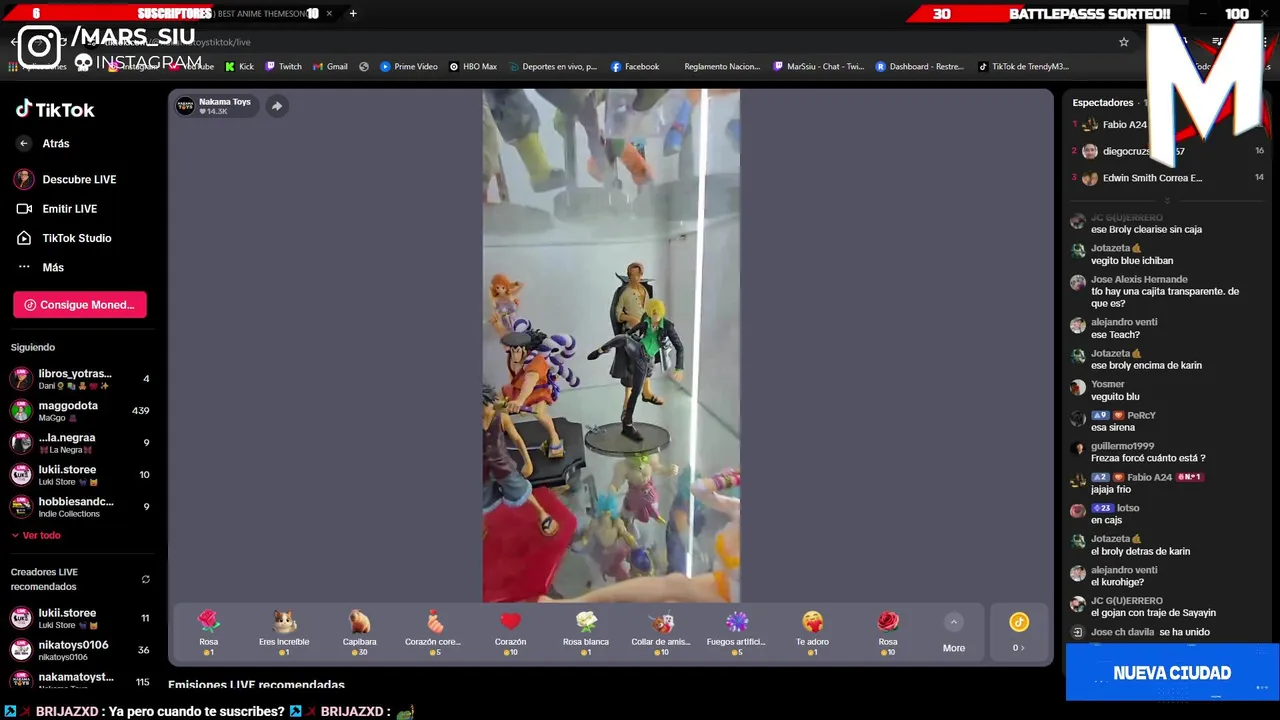
Task: Click chat message 'jajaja frio'
Action: [1111, 490]
